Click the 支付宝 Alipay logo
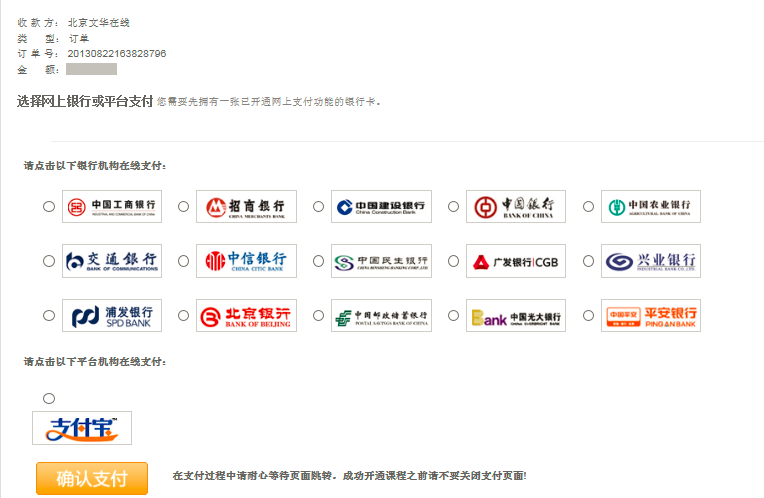The width and height of the screenshot is (764, 498). coord(82,428)
